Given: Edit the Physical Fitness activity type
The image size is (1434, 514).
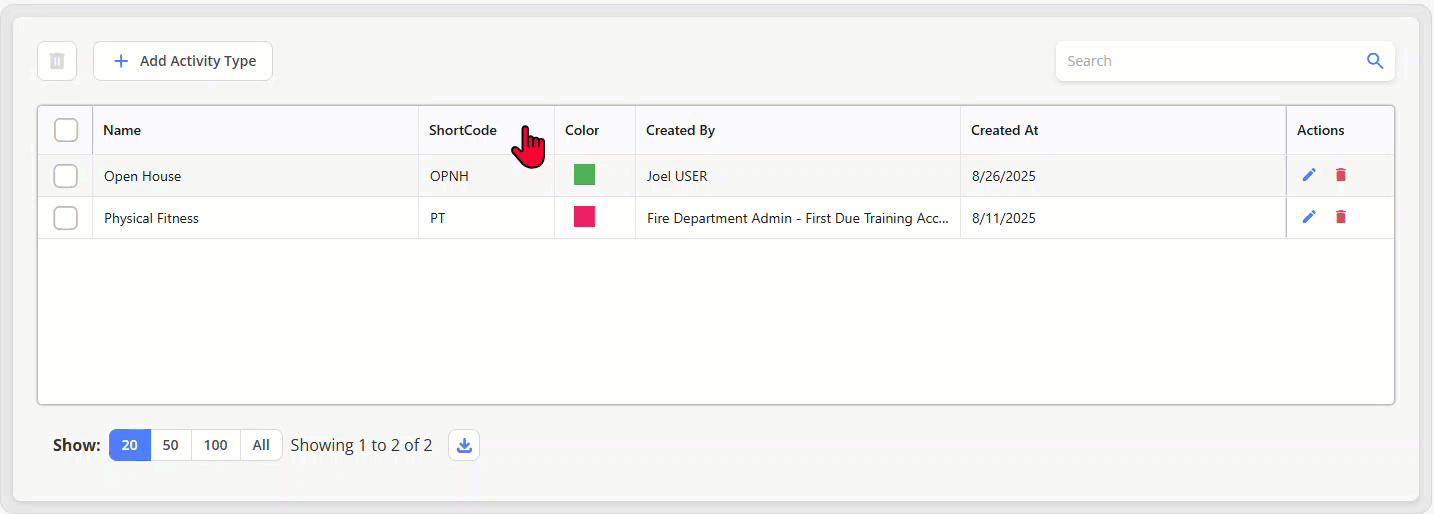Looking at the screenshot, I should pos(1309,217).
